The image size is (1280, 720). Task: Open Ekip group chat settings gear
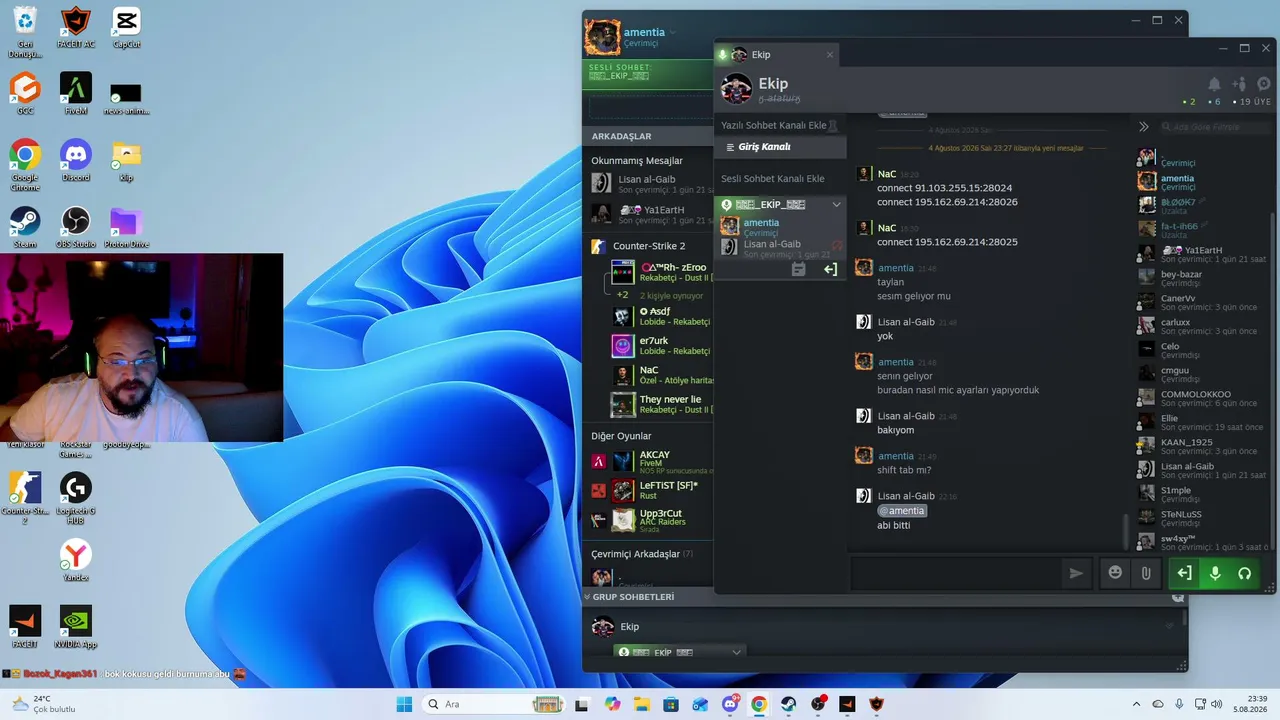pyautogui.click(x=1264, y=85)
